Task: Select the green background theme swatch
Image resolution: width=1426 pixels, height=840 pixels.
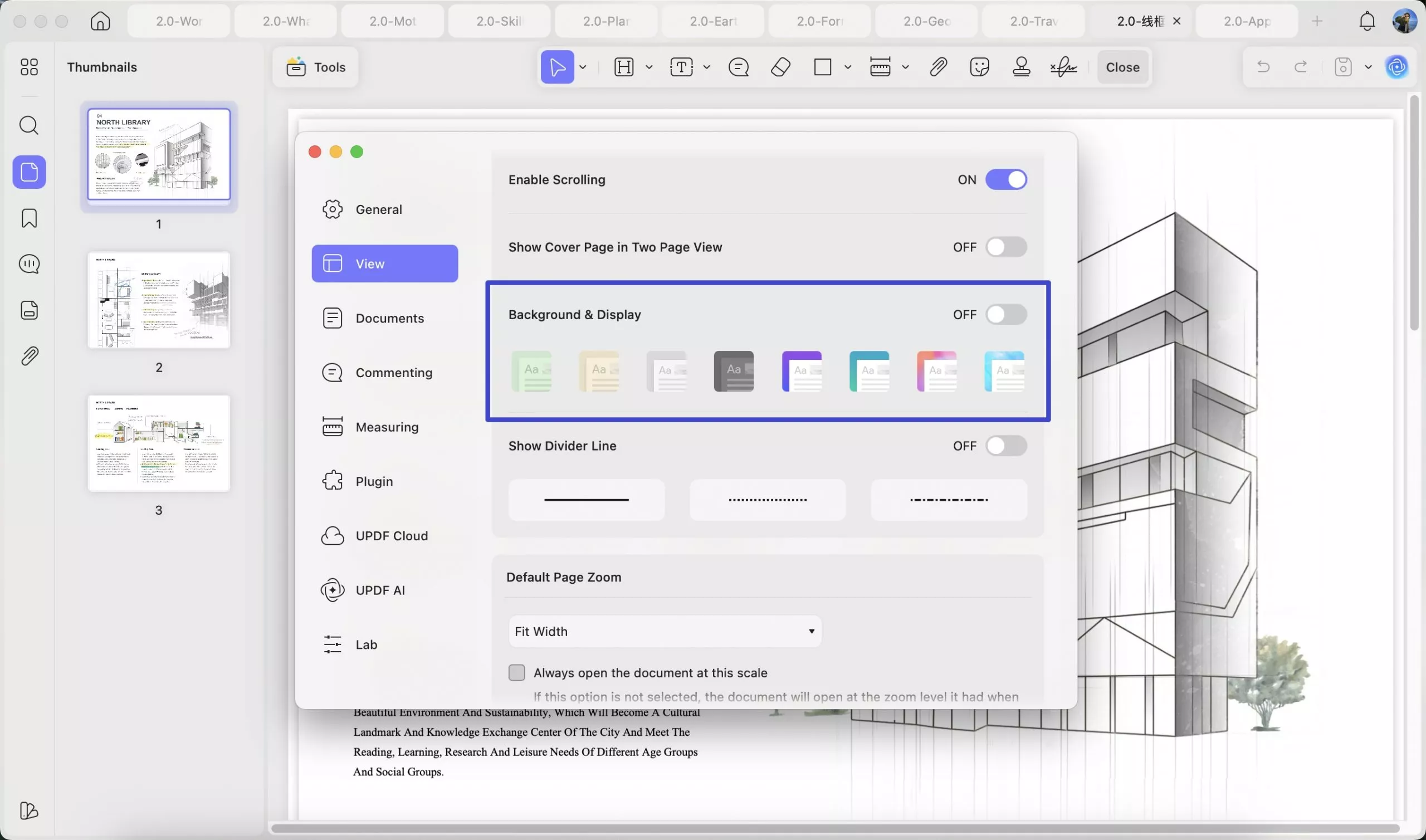Action: tap(531, 372)
